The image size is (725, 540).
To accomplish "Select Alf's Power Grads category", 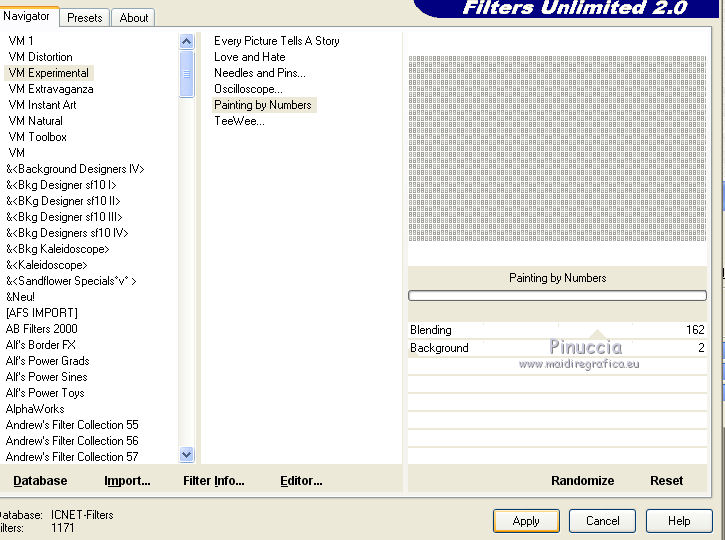I will (48, 361).
